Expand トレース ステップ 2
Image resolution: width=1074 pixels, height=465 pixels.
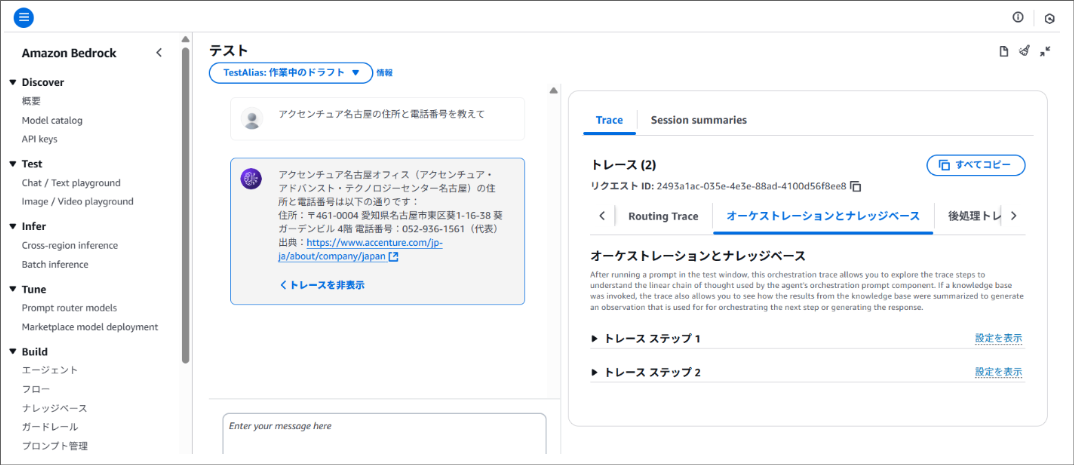595,373
